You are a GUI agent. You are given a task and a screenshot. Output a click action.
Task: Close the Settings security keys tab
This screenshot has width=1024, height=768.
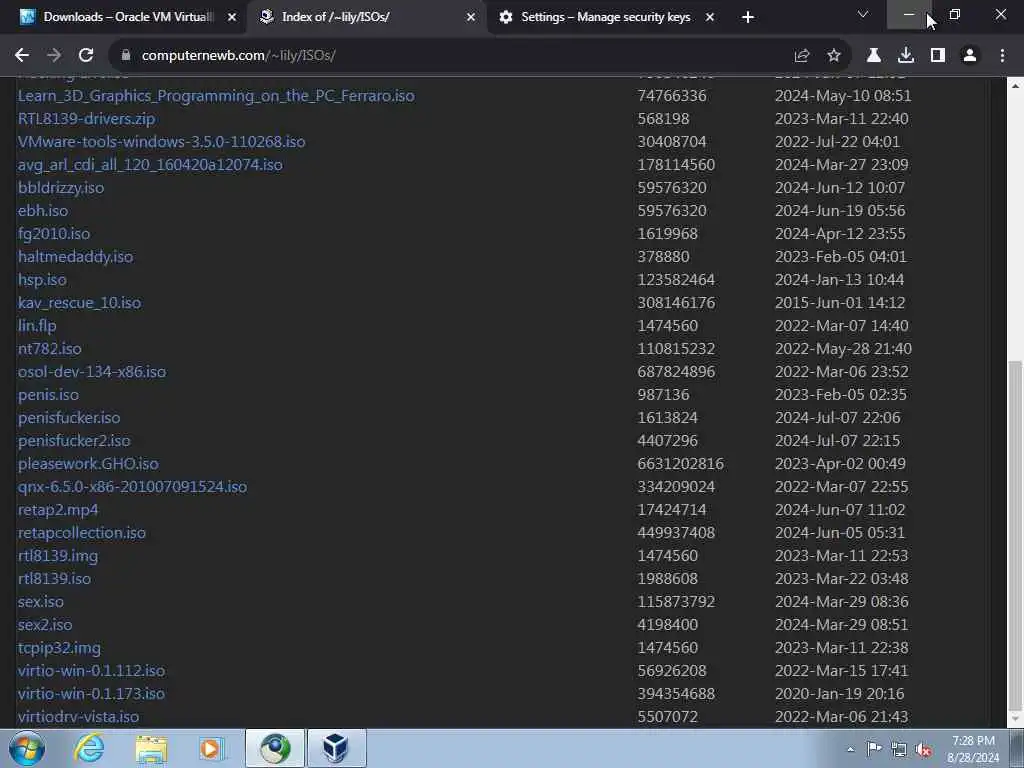point(710,17)
